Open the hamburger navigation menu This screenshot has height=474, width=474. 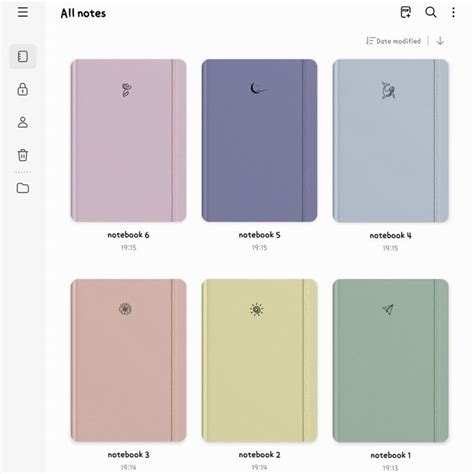coord(23,12)
